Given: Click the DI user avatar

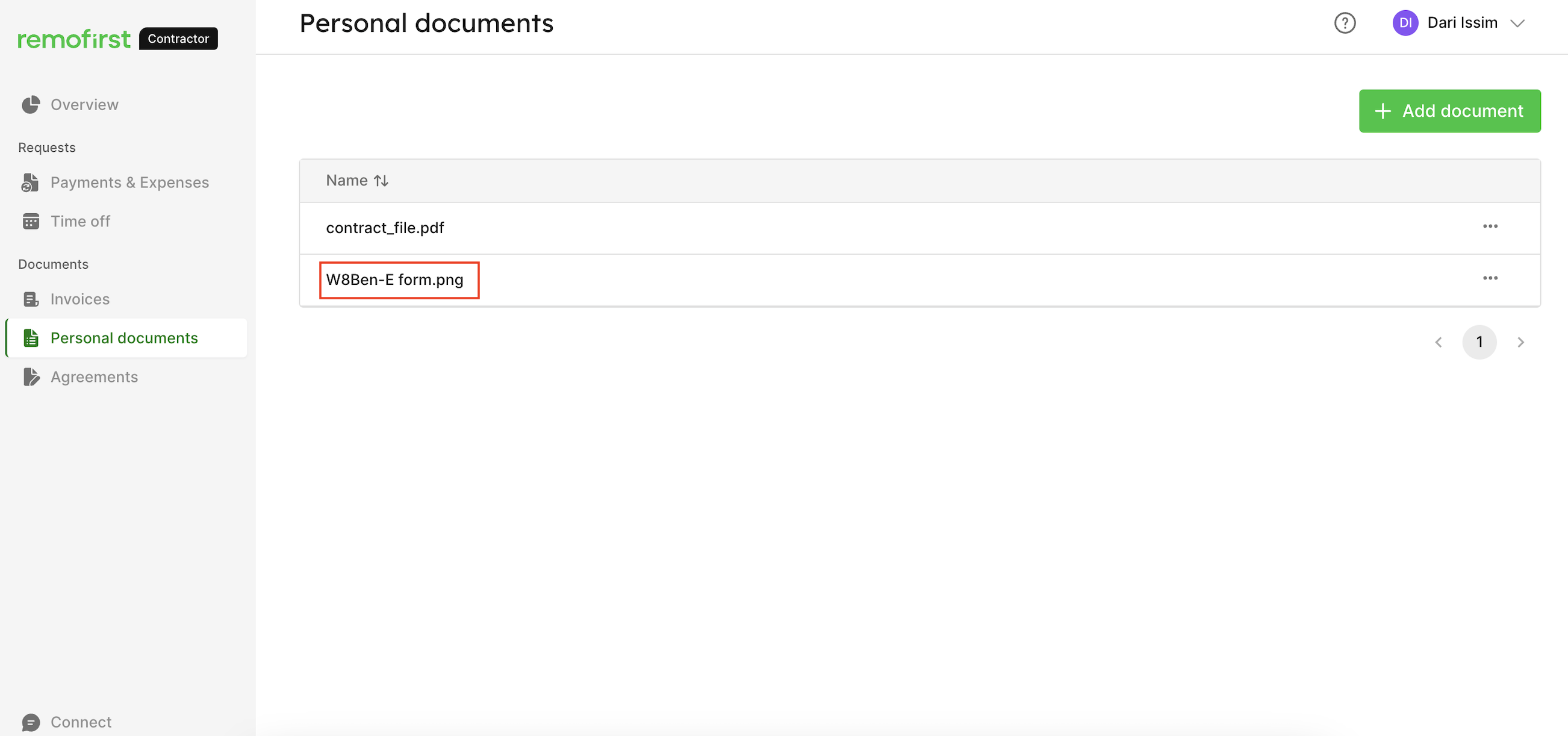Looking at the screenshot, I should tap(1405, 23).
